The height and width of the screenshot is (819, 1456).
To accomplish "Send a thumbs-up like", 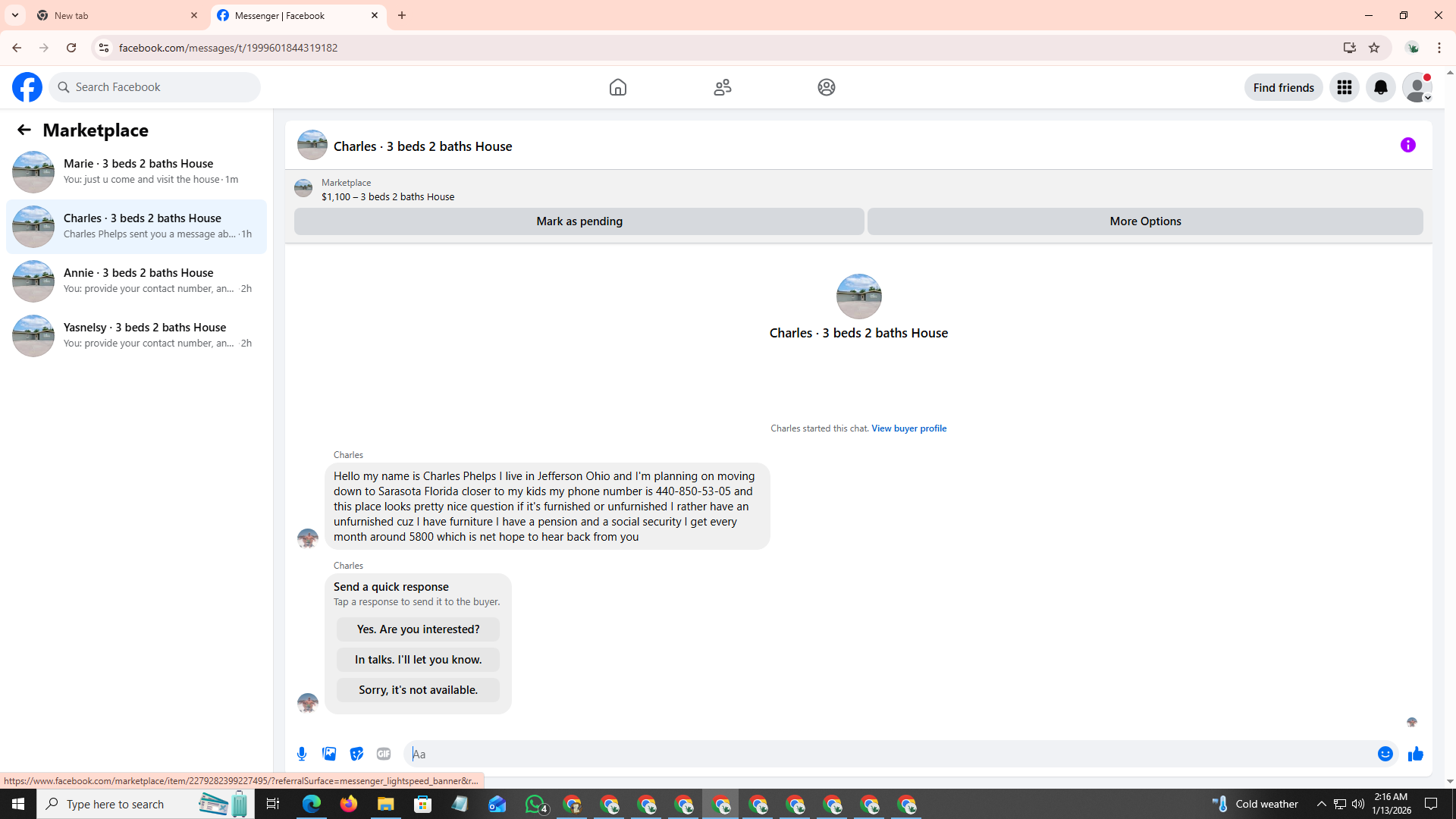I will click(x=1415, y=754).
